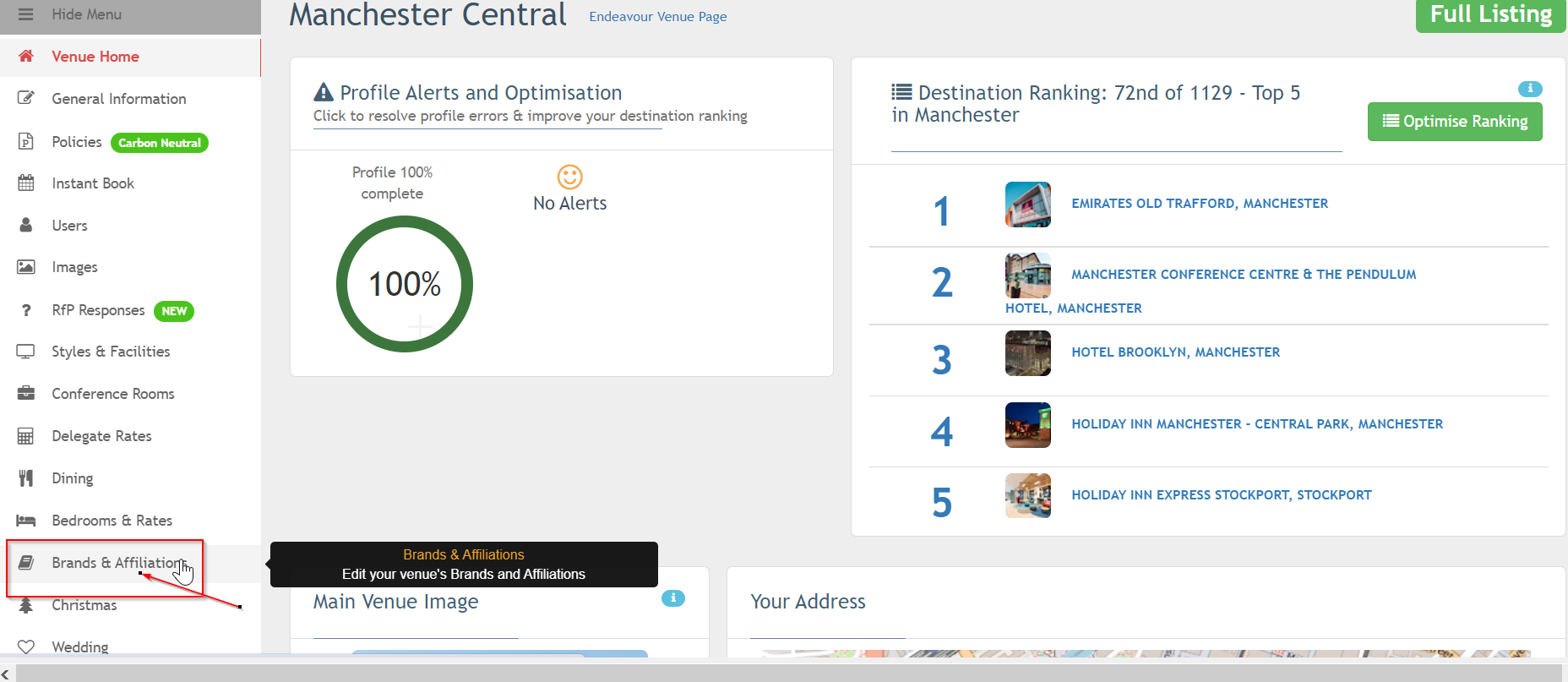
Task: Click the Brands & Affiliations book icon
Action: (26, 563)
